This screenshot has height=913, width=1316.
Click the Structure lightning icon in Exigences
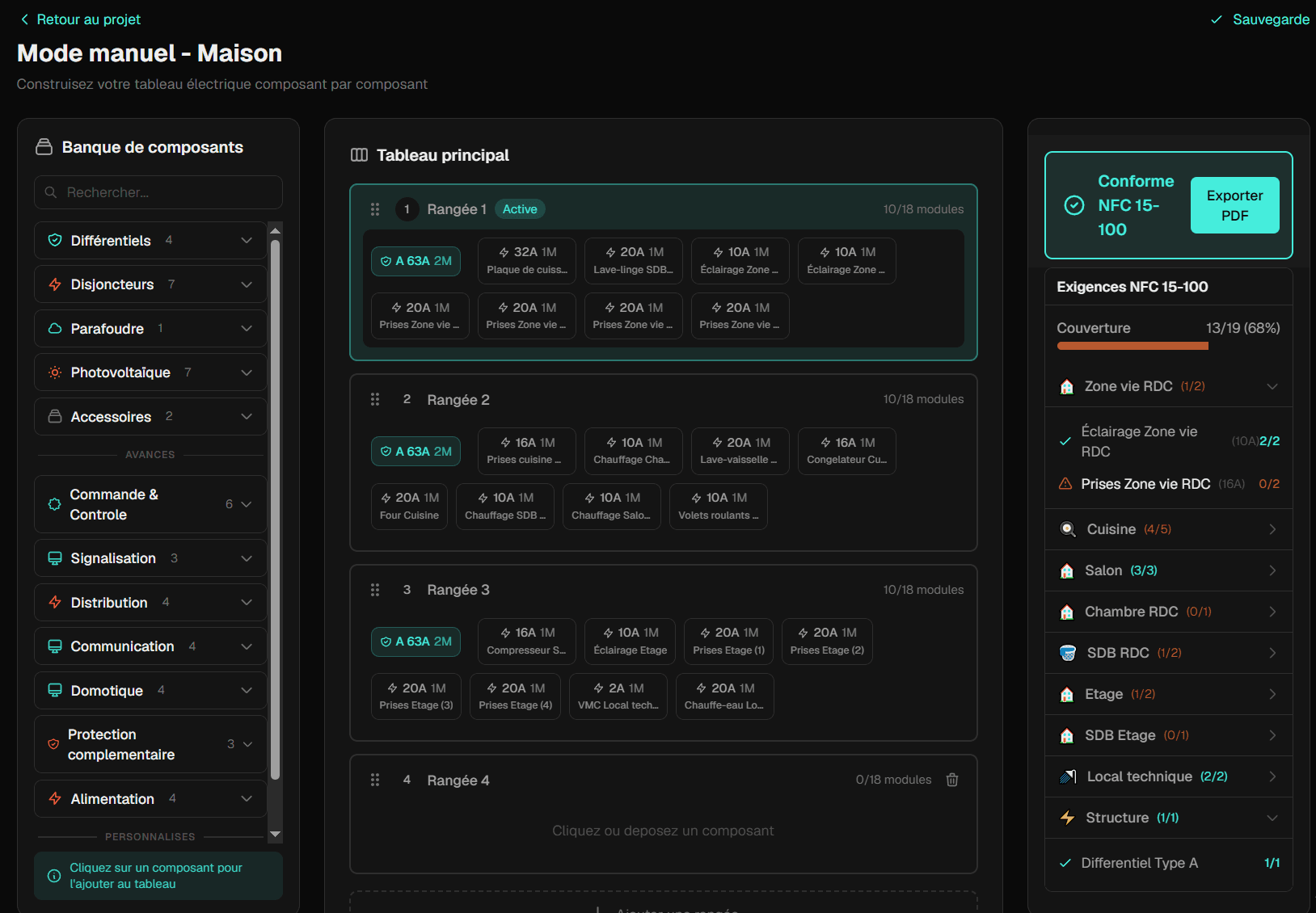(x=1067, y=818)
